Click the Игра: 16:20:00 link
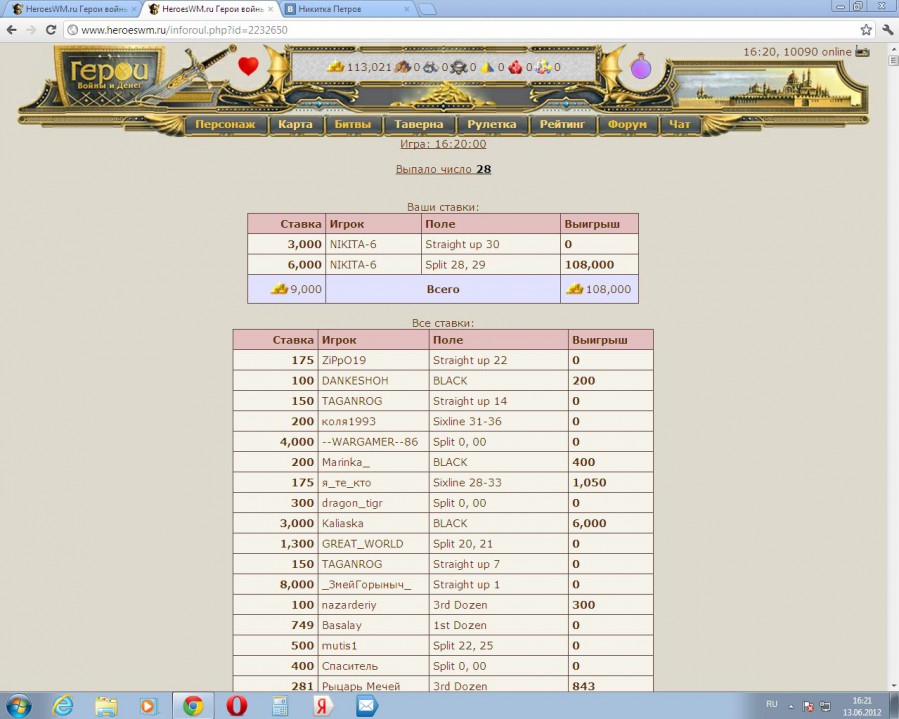Viewport: 899px width, 719px height. coord(443,144)
